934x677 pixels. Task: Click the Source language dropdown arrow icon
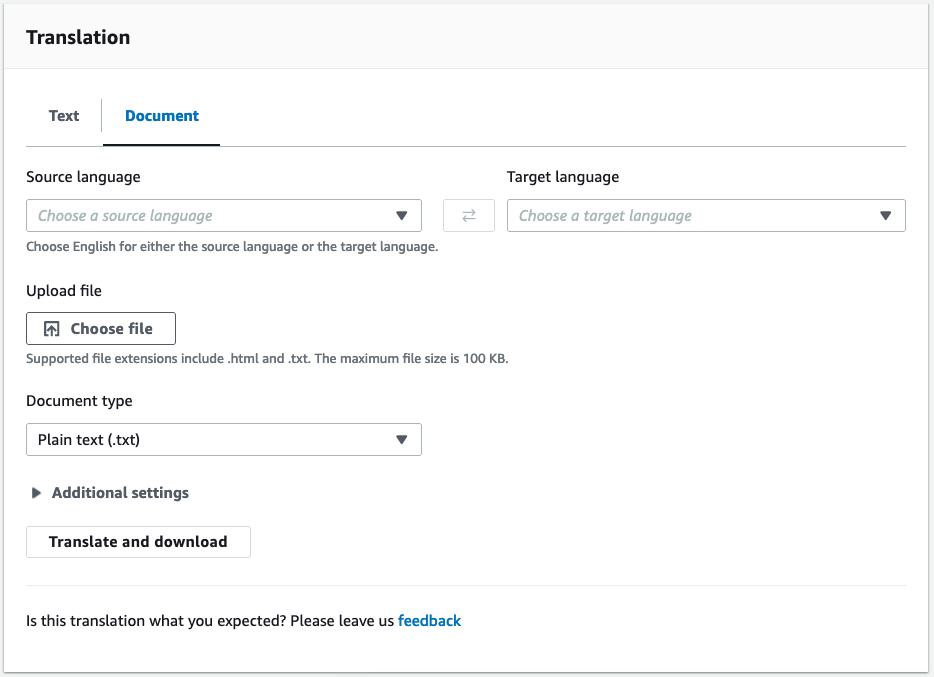pos(403,215)
